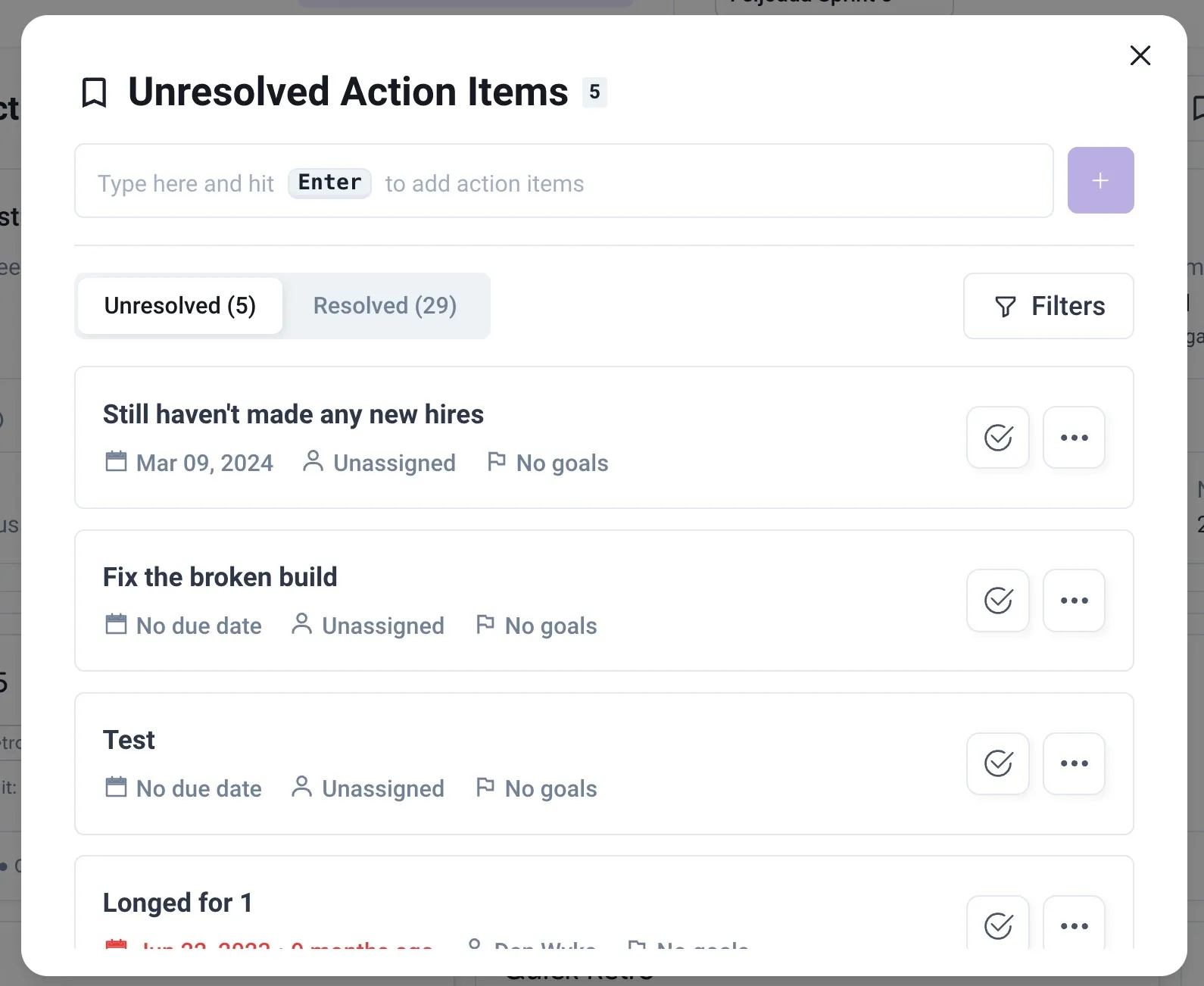The height and width of the screenshot is (986, 1204).
Task: Click the plus button to add an action item
Action: pos(1100,180)
